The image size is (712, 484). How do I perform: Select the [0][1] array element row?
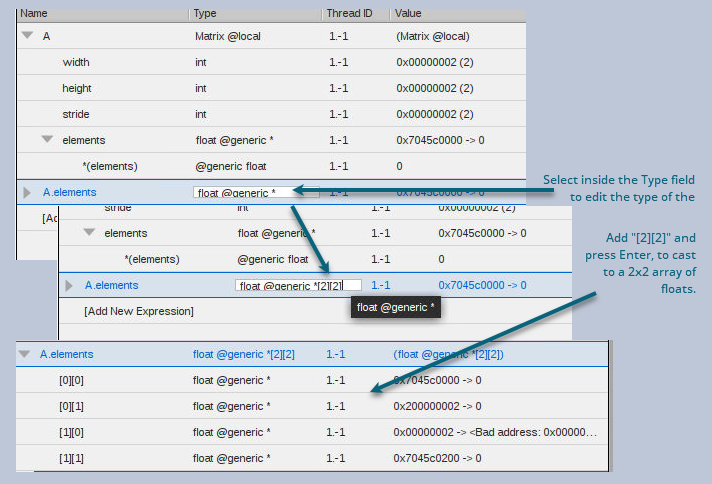[72, 406]
